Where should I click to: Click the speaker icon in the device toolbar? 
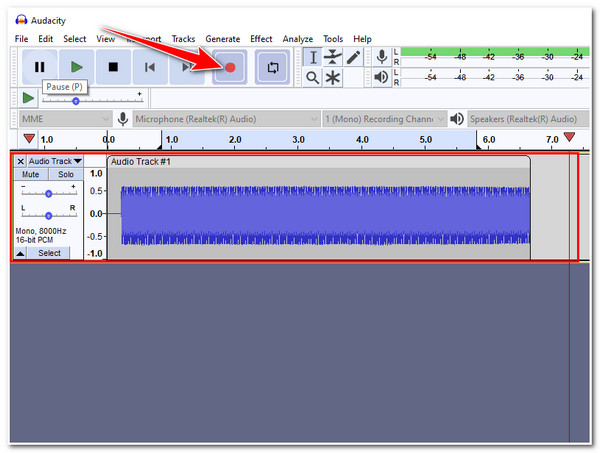pos(457,119)
